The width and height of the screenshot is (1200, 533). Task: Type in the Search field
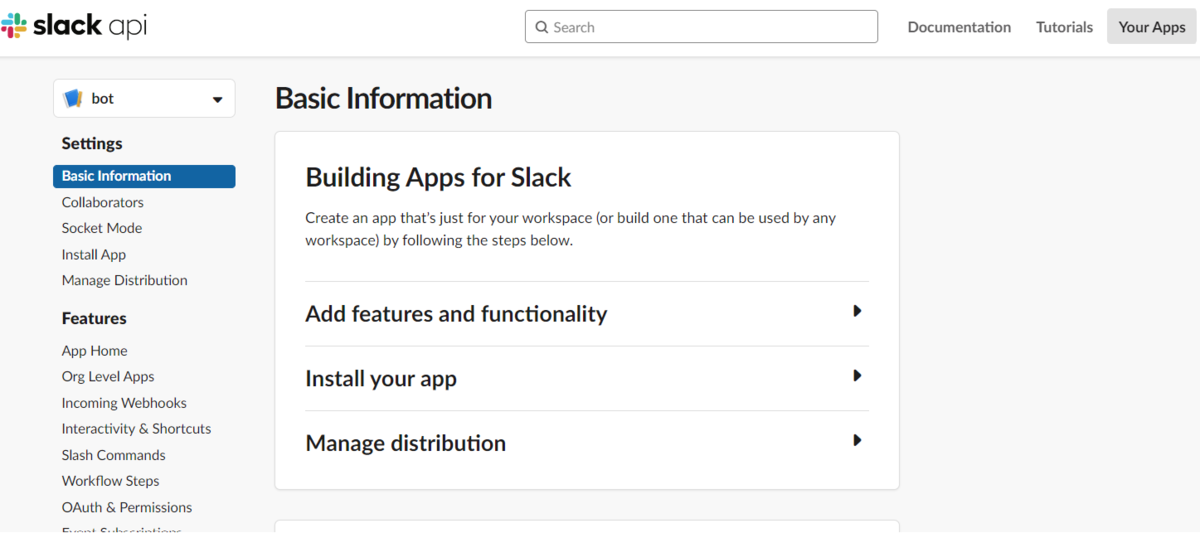(x=710, y=27)
